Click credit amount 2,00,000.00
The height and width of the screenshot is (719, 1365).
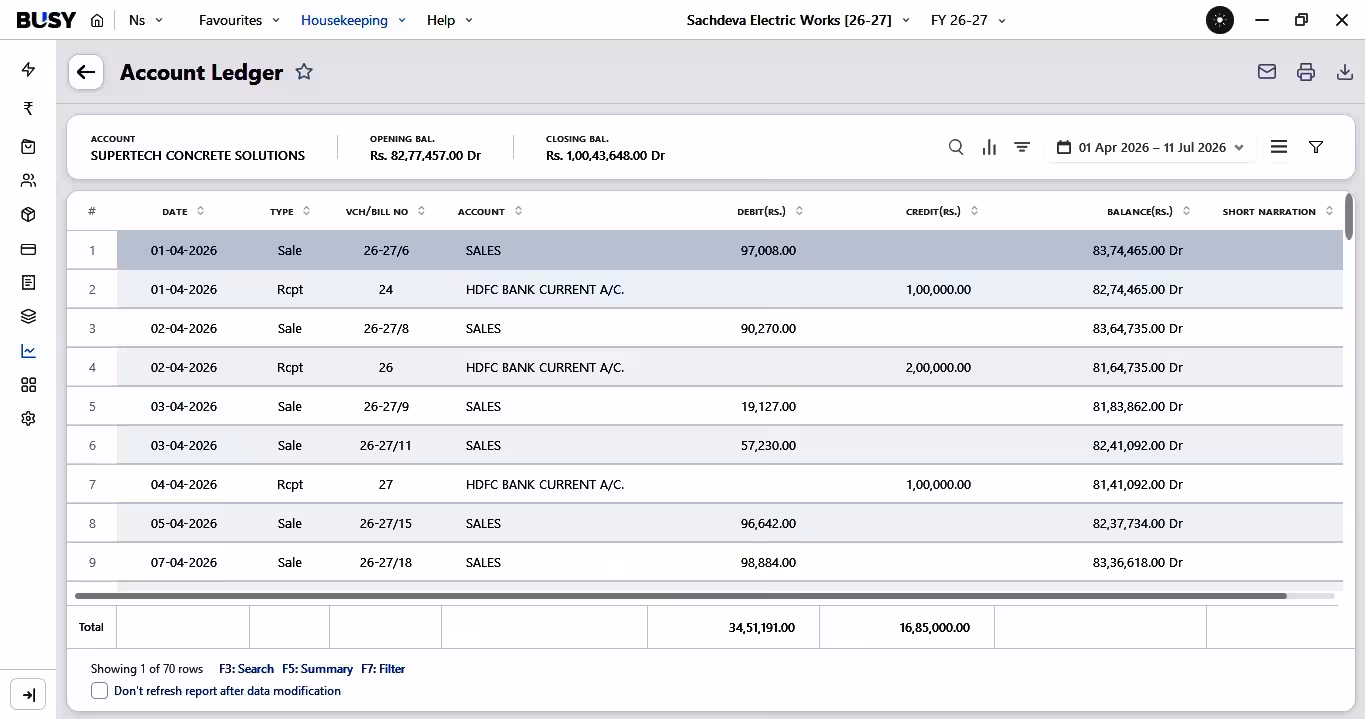938,367
